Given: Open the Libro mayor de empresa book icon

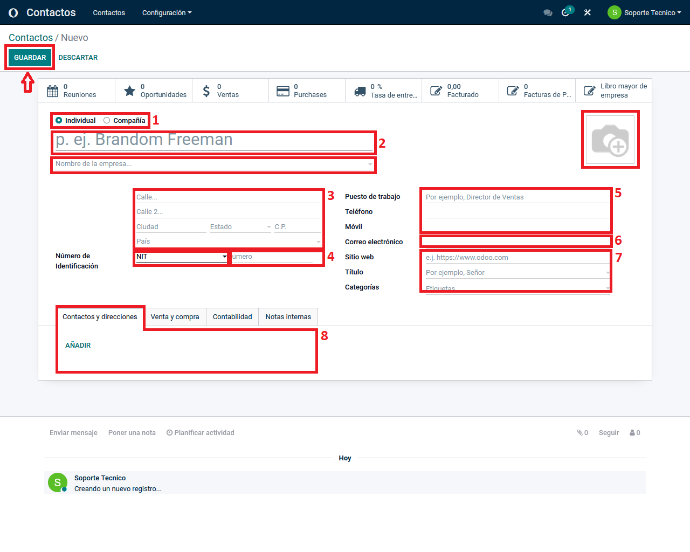Looking at the screenshot, I should (591, 91).
